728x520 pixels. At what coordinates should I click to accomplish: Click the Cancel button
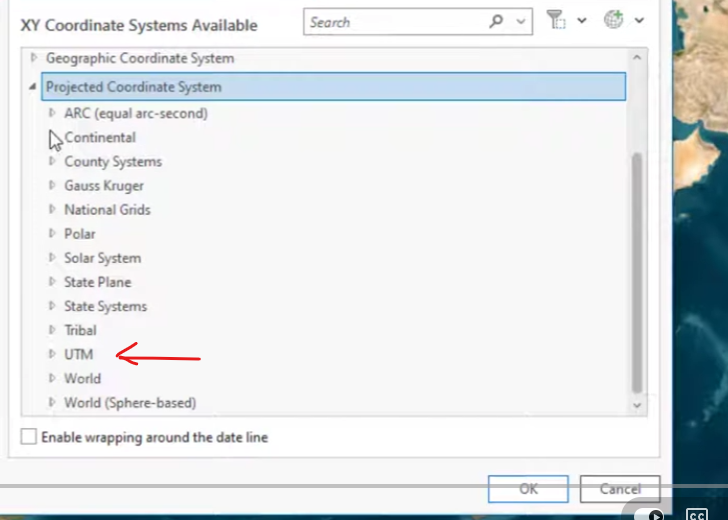click(620, 489)
